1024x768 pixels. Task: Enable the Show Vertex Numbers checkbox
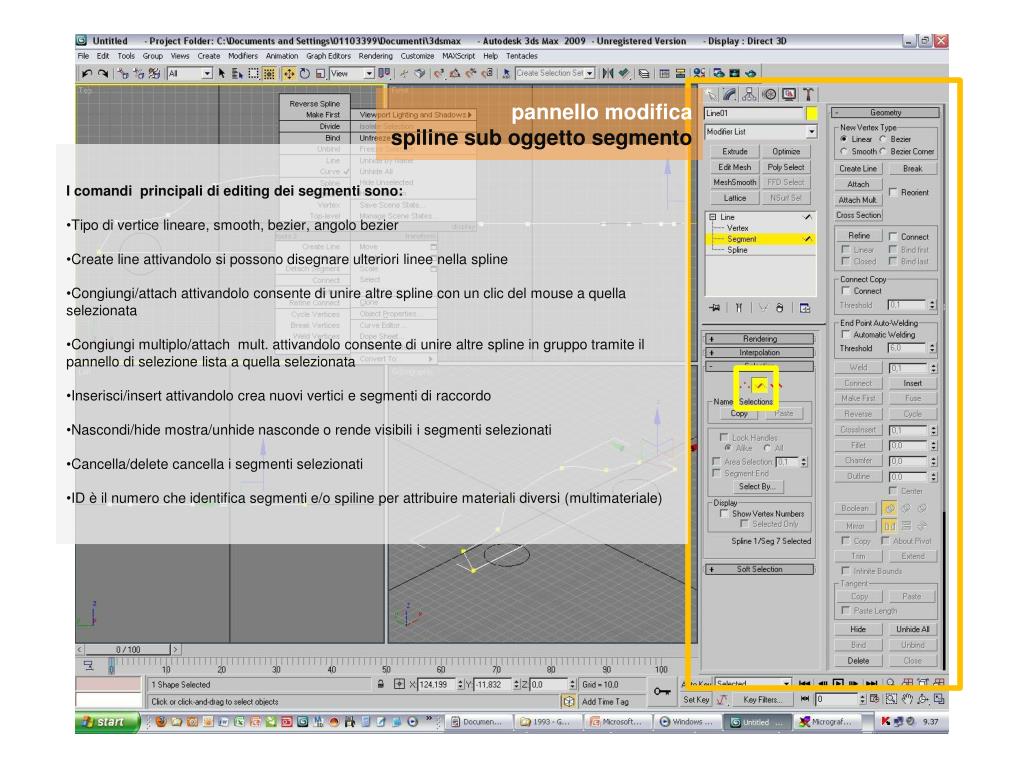click(724, 514)
